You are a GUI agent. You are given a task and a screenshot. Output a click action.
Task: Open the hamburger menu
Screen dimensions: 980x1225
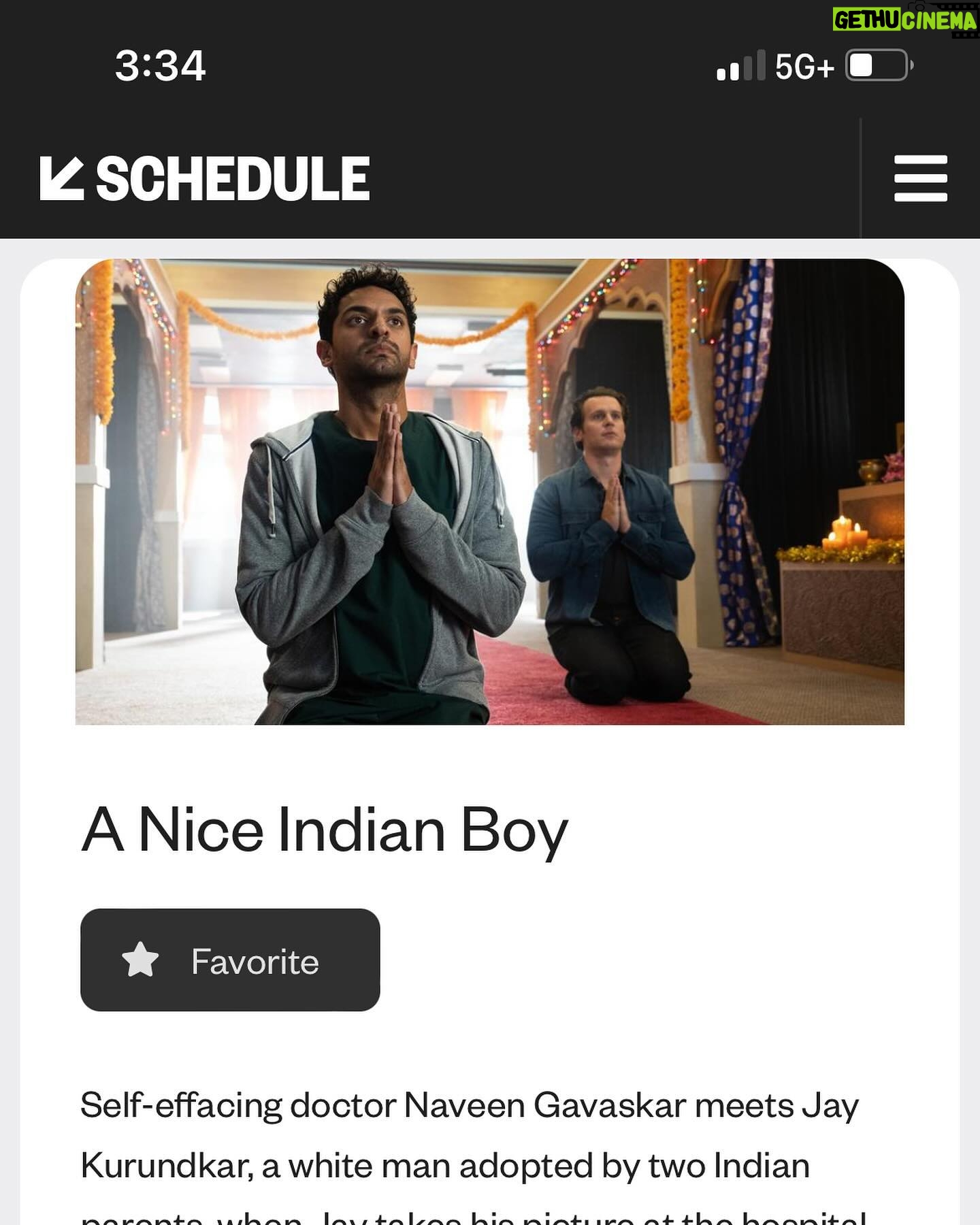click(920, 178)
